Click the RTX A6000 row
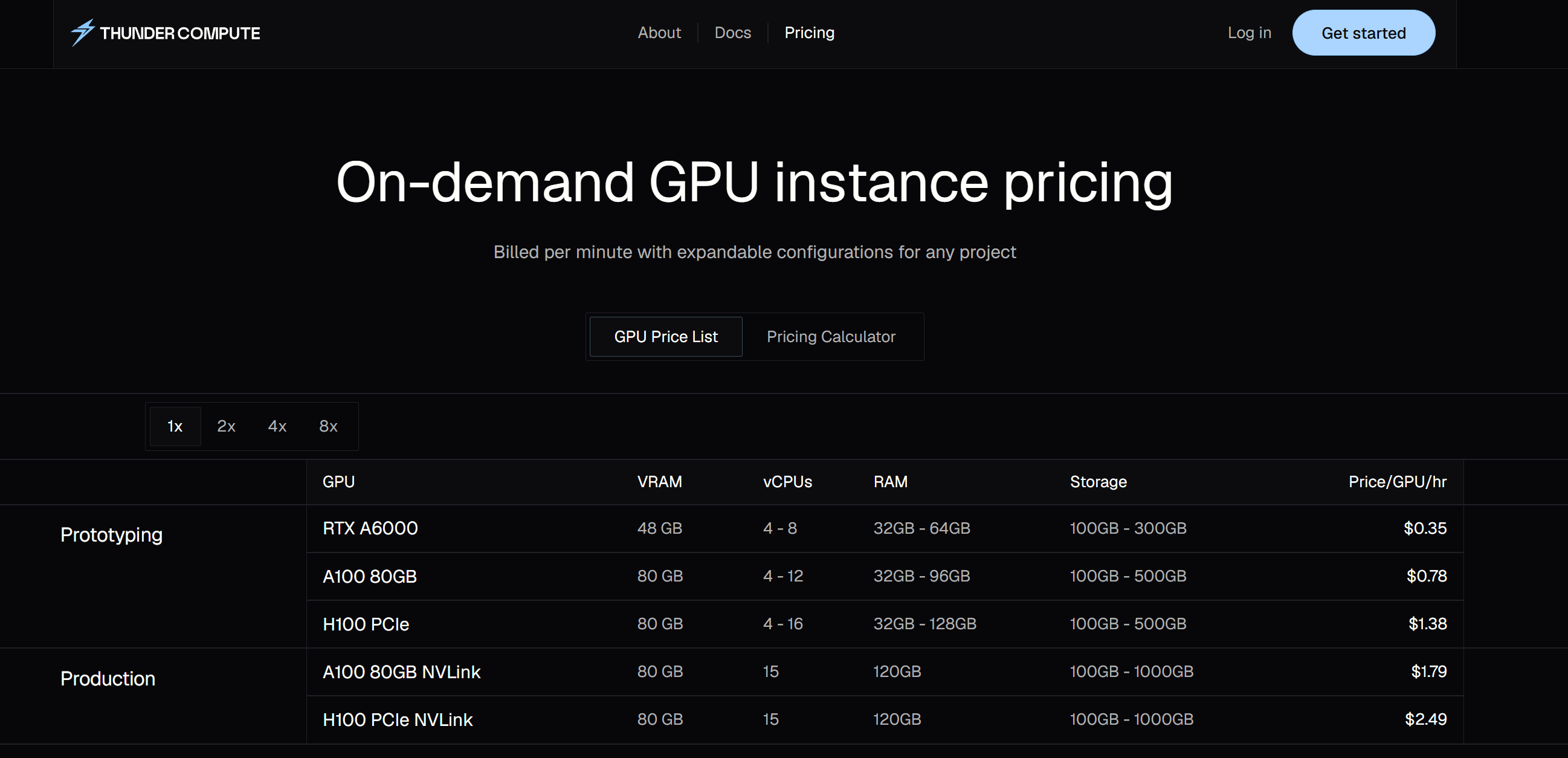Screen dimensions: 1568x758 [370, 528]
